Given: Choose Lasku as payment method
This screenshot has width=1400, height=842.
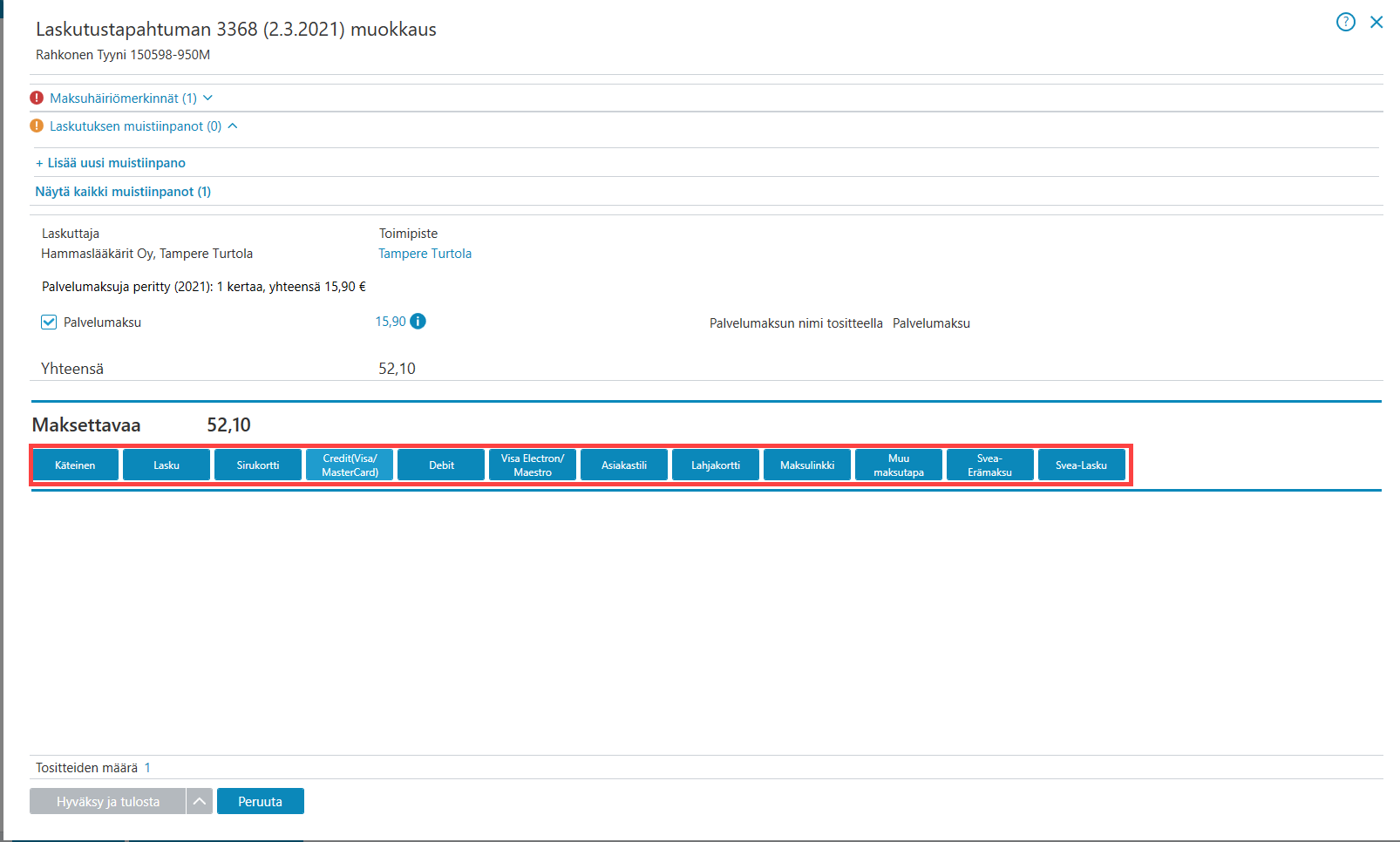Looking at the screenshot, I should point(167,465).
